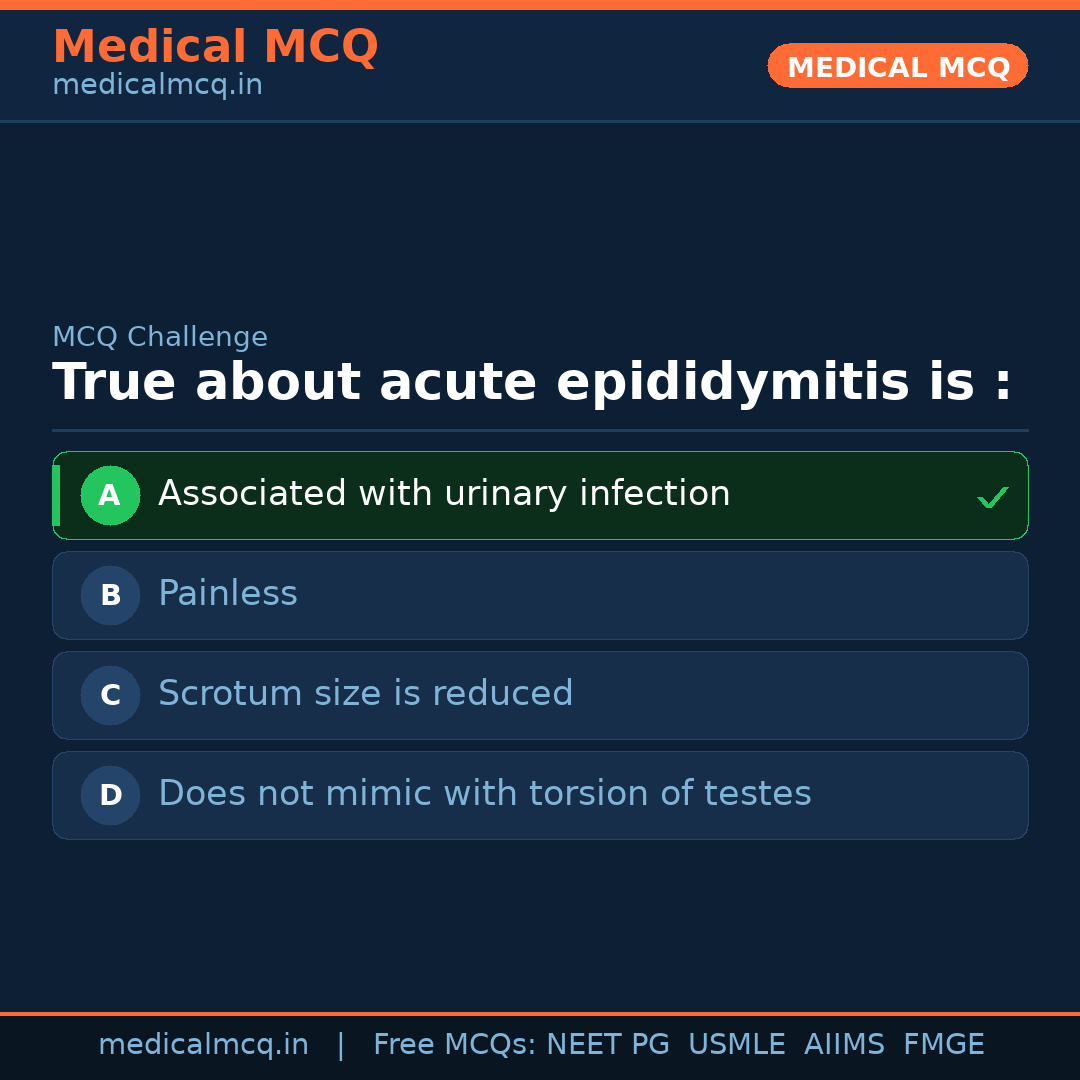Click the B letter circle icon
The height and width of the screenshot is (1080, 1080).
pos(110,595)
